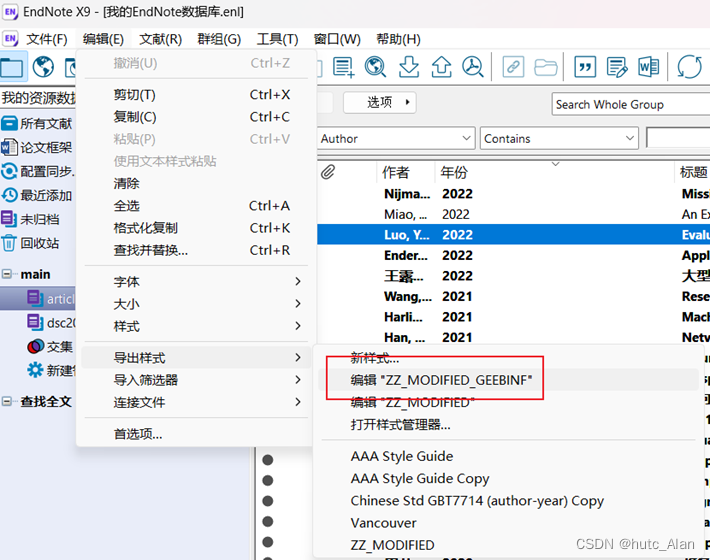
Task: Select the 交集 combined group set
Action: [50, 347]
